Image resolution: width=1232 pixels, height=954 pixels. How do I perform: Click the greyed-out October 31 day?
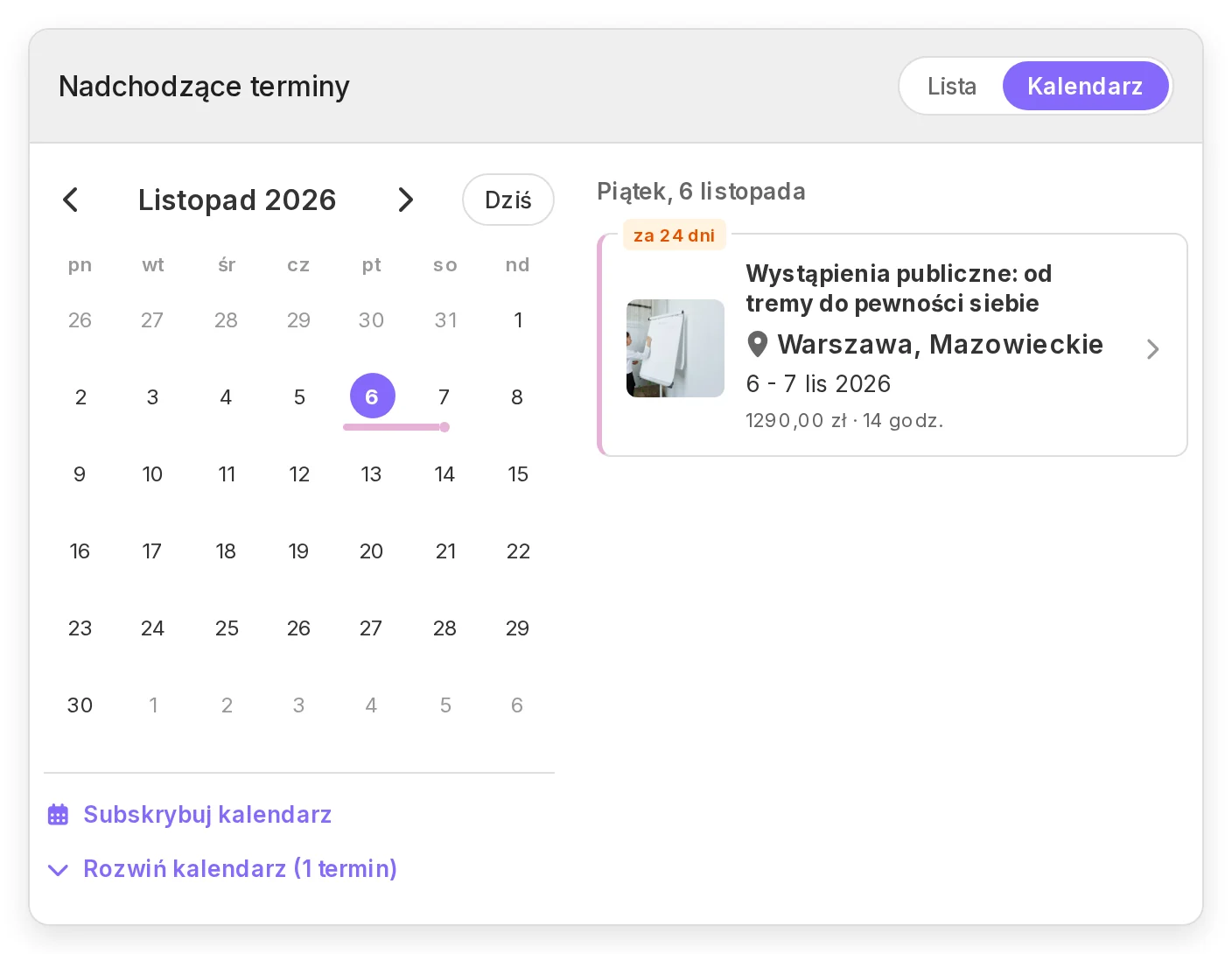[445, 320]
